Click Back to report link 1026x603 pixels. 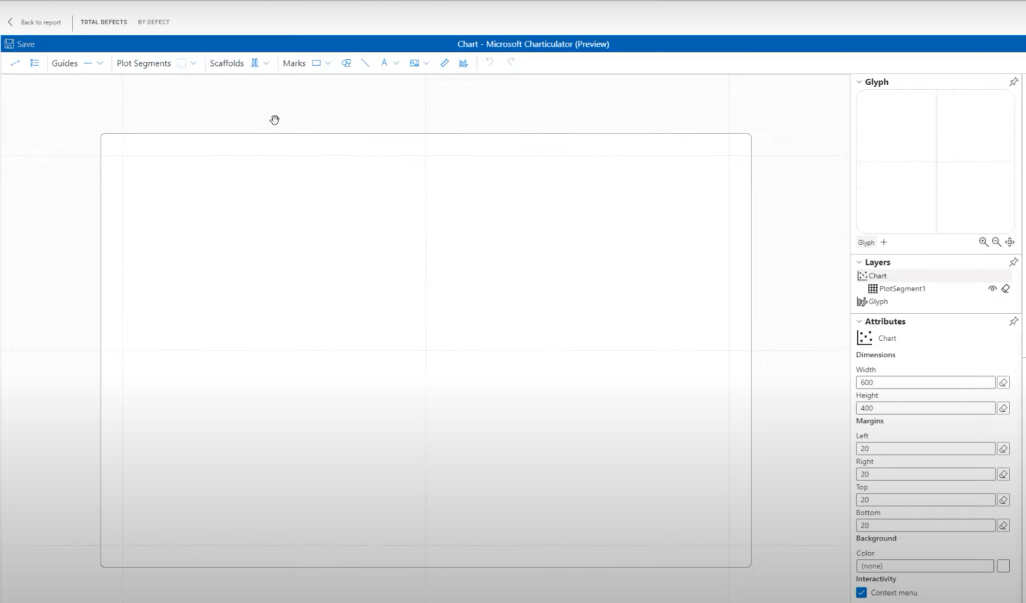pos(41,22)
